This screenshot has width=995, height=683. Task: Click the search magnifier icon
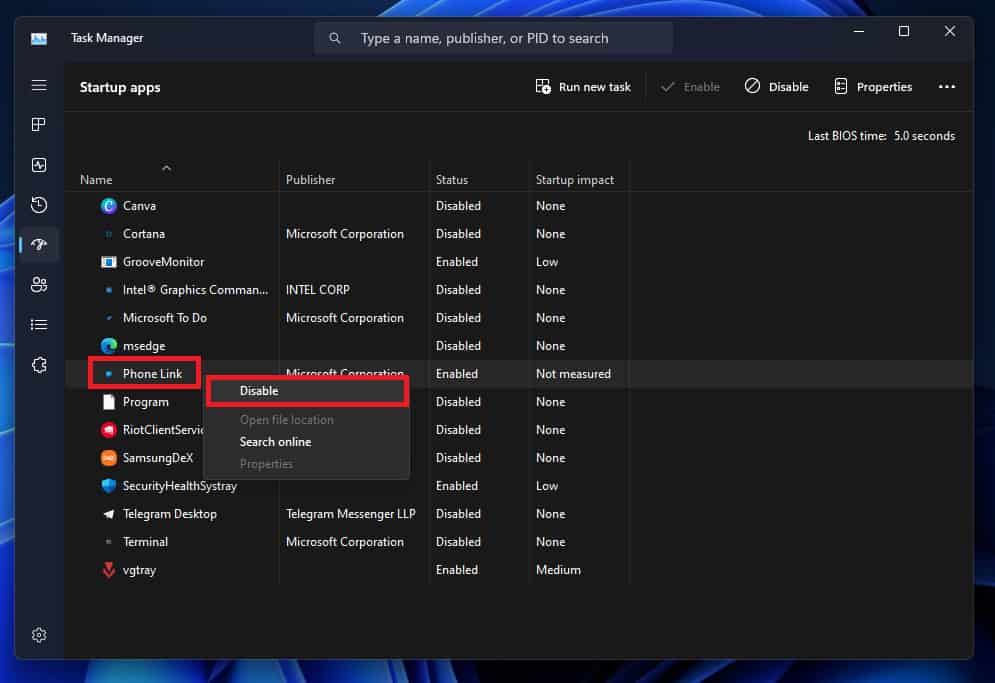(334, 39)
